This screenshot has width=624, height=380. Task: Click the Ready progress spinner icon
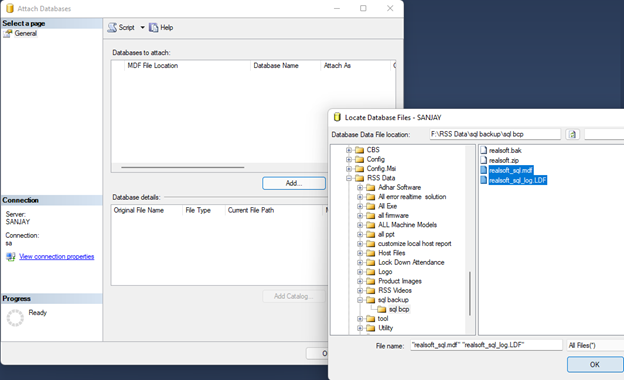15,318
